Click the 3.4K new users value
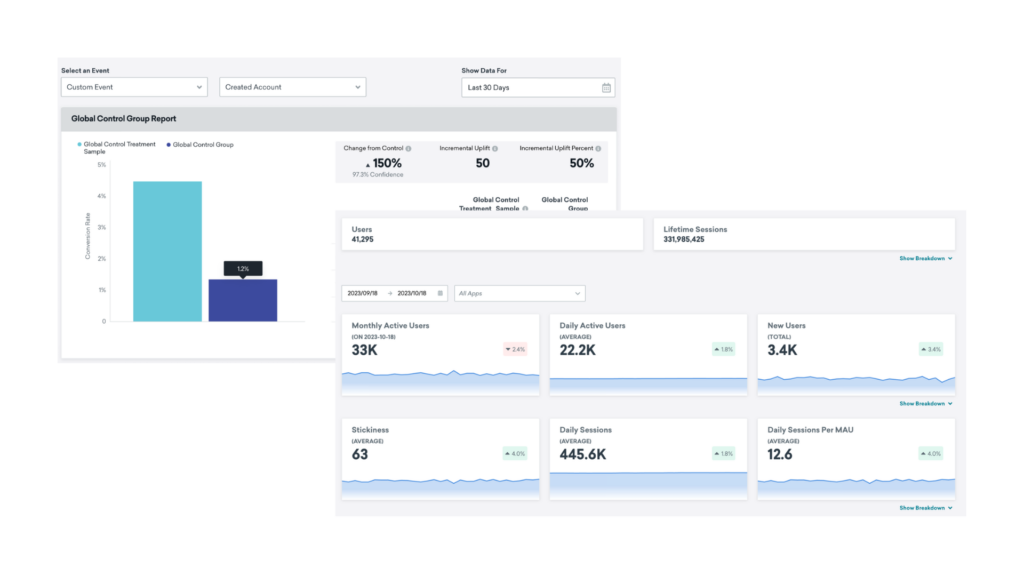The height and width of the screenshot is (576, 1024). click(782, 350)
